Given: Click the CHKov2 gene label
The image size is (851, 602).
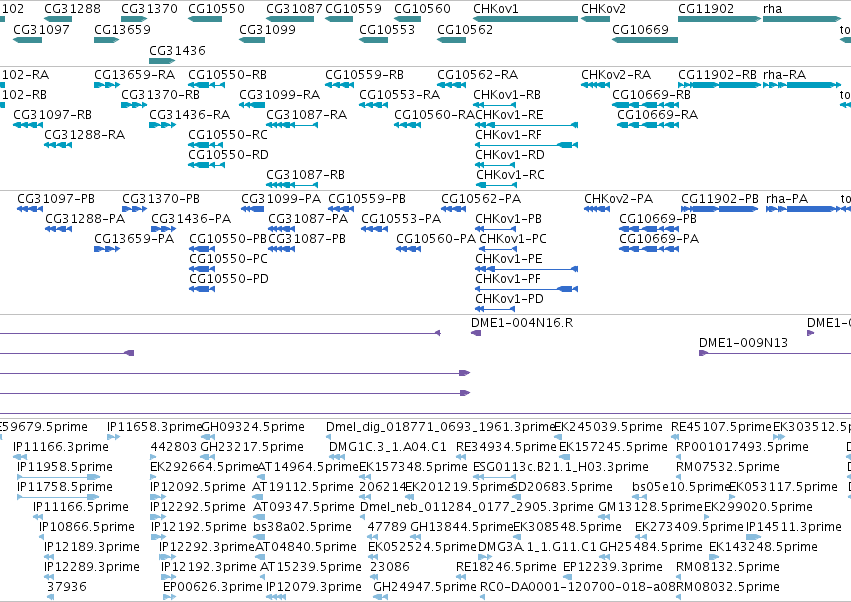Looking at the screenshot, I should coord(604,9).
